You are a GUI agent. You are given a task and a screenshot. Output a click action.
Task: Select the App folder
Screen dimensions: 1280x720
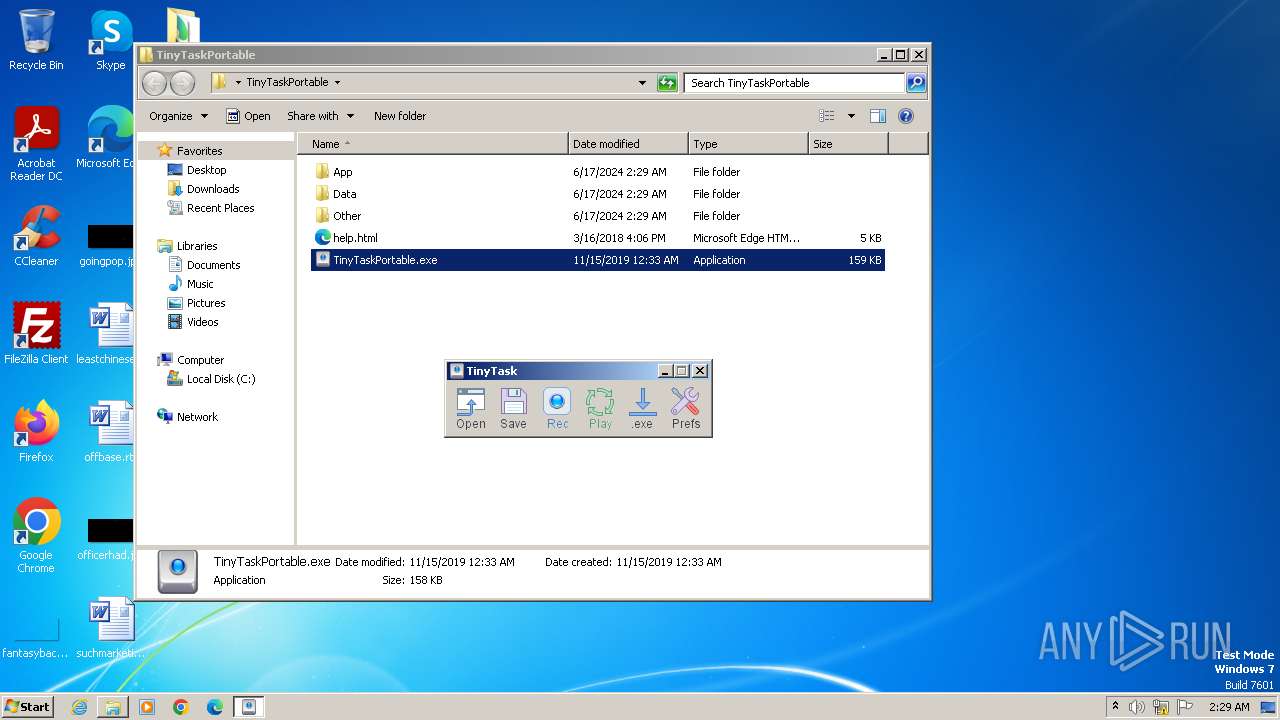coord(598,172)
